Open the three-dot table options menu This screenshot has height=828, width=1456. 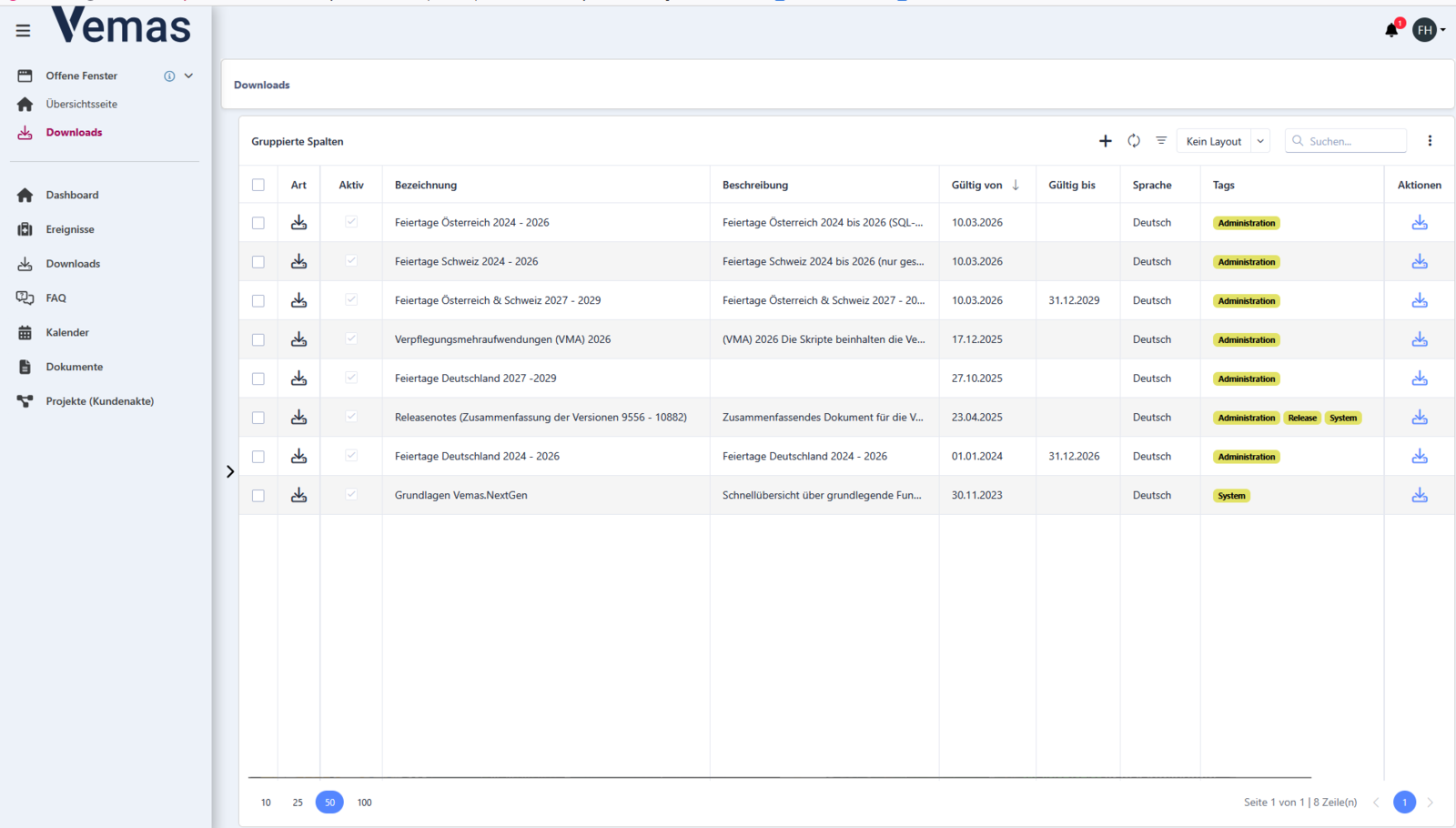pyautogui.click(x=1430, y=141)
